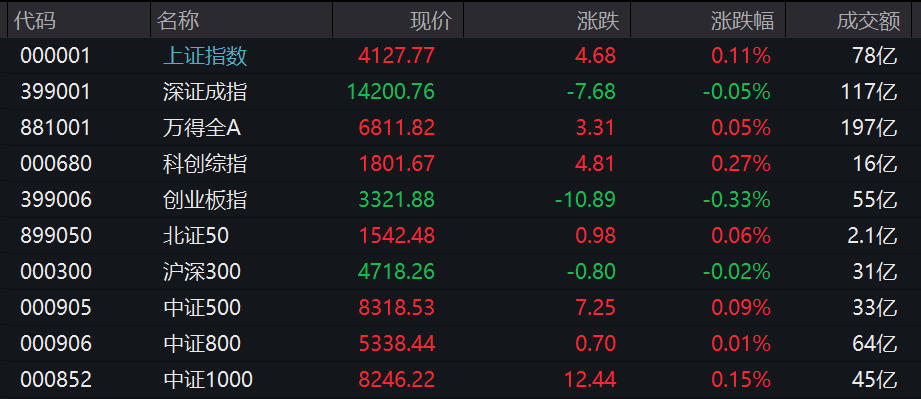Image resolution: width=921 pixels, height=399 pixels.
Task: Select the 深证成指 row name
Action: 205,92
